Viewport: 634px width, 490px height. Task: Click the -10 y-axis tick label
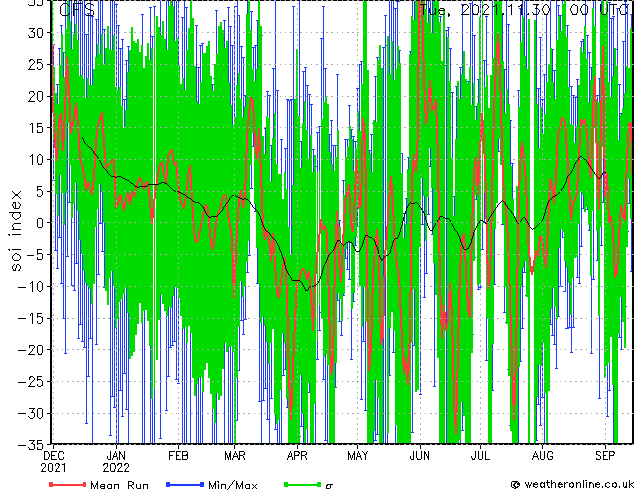tap(31, 287)
